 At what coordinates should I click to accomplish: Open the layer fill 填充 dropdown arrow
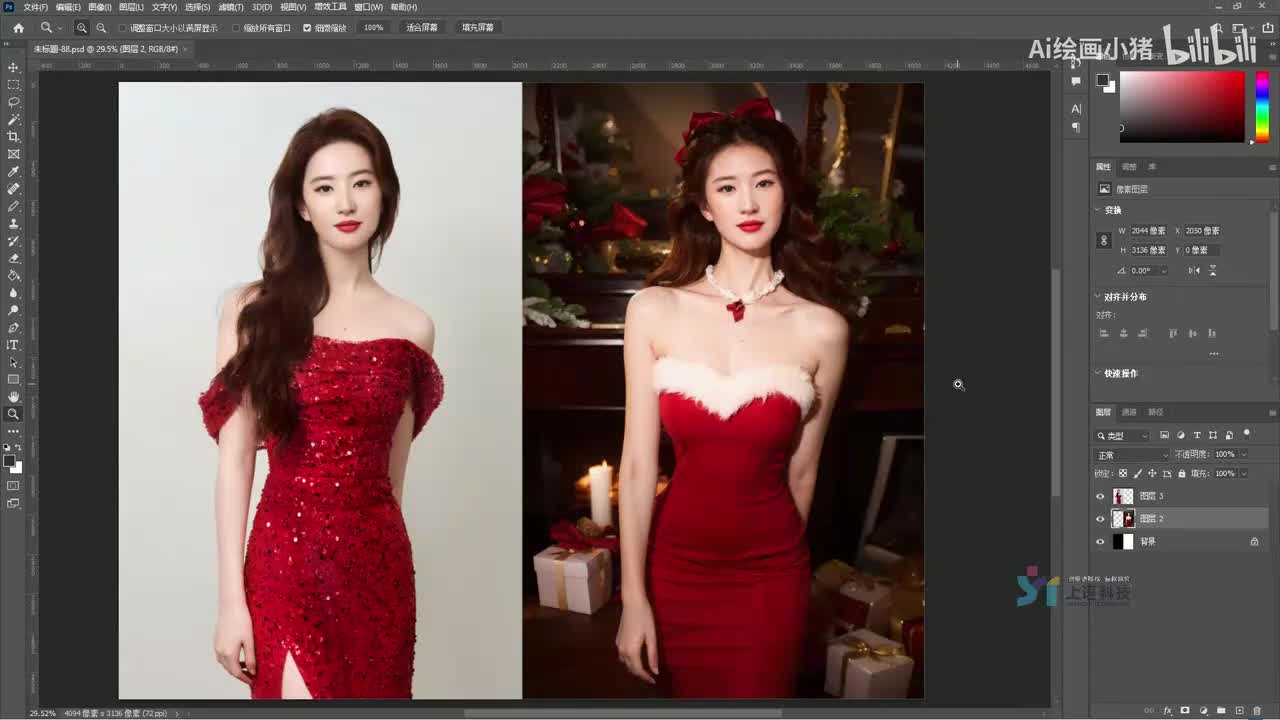point(1243,473)
